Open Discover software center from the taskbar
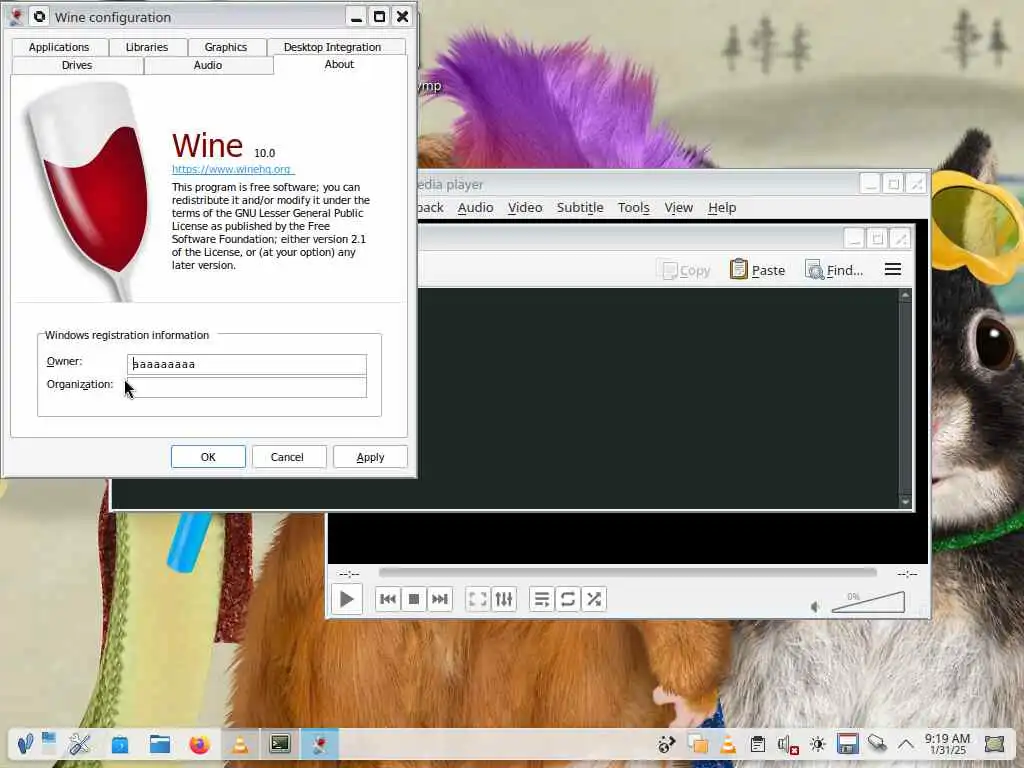This screenshot has height=768, width=1024. click(x=120, y=744)
